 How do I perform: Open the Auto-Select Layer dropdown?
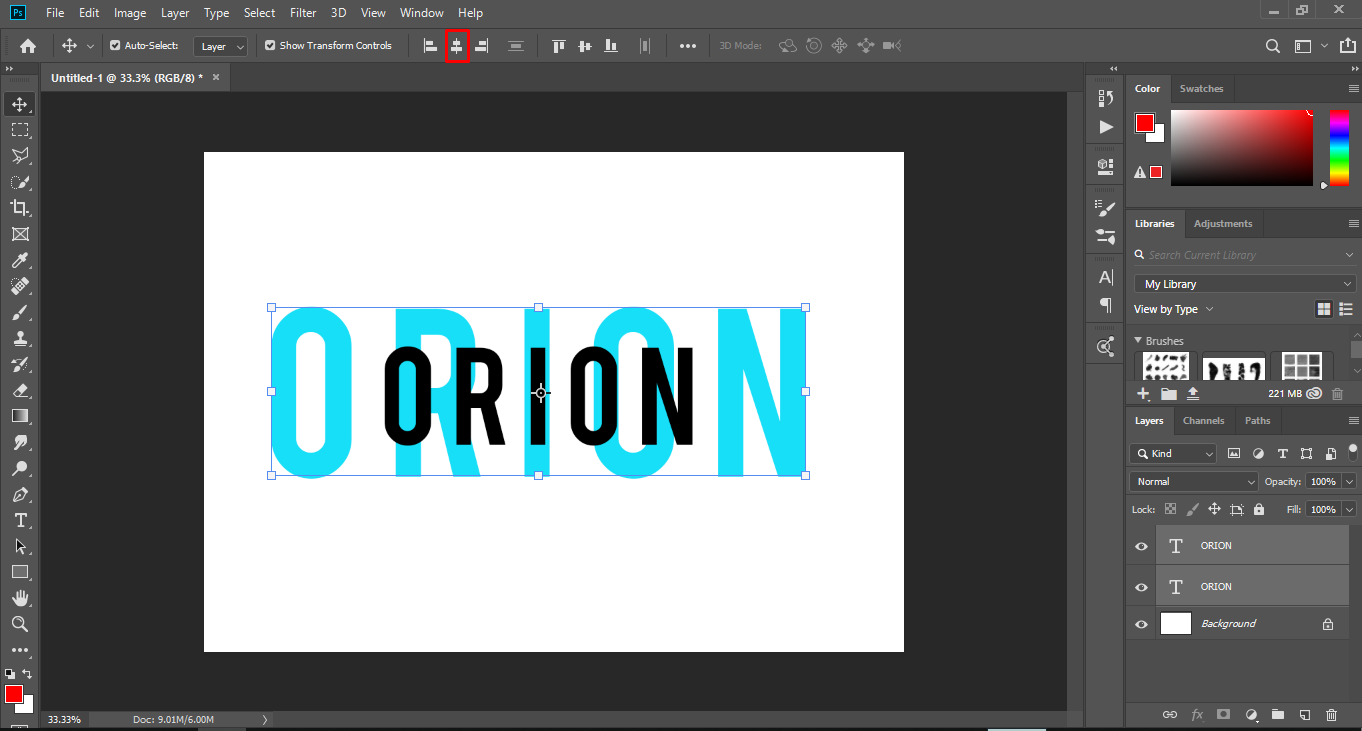pos(222,46)
